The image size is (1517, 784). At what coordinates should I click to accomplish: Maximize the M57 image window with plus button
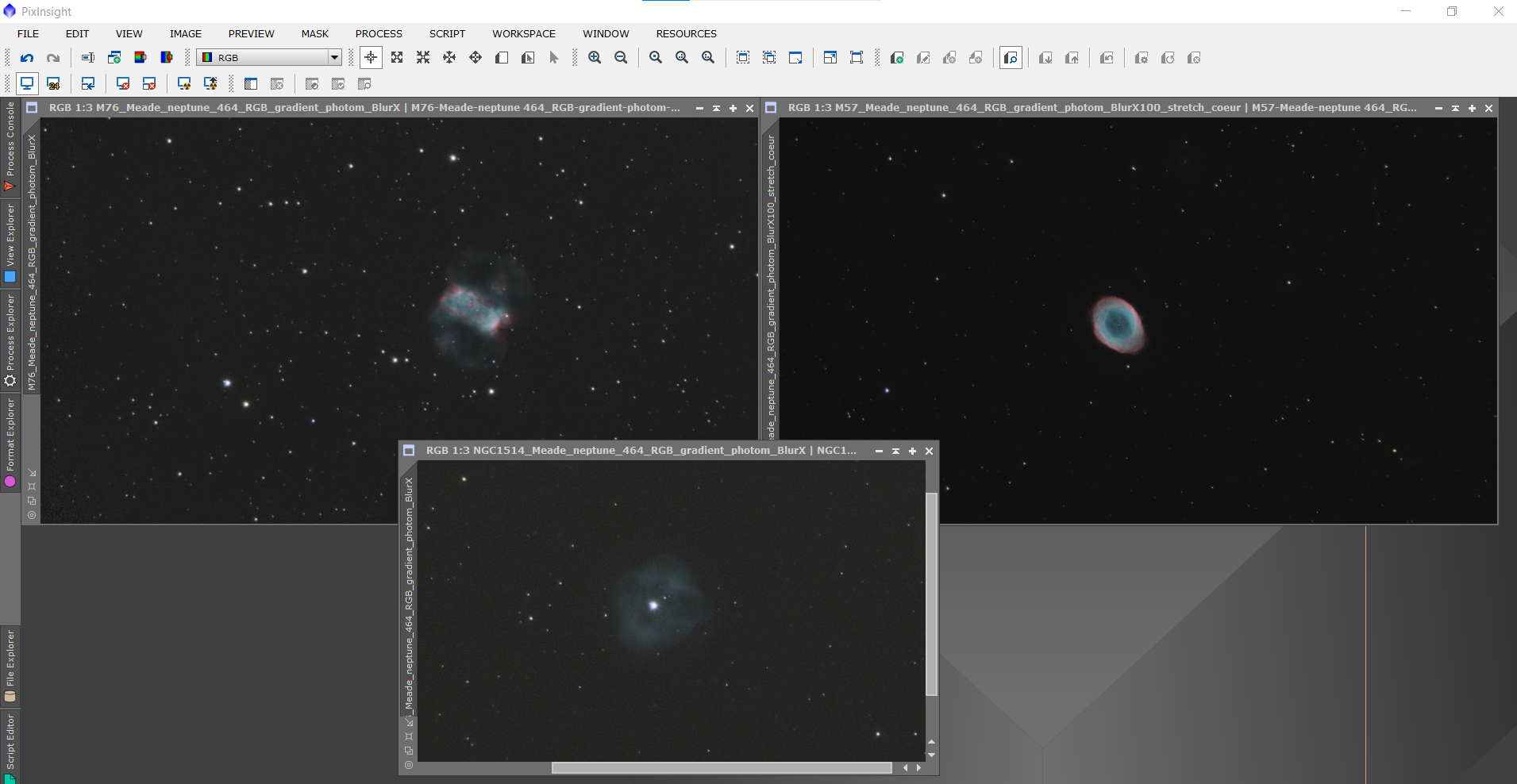pyautogui.click(x=1472, y=108)
